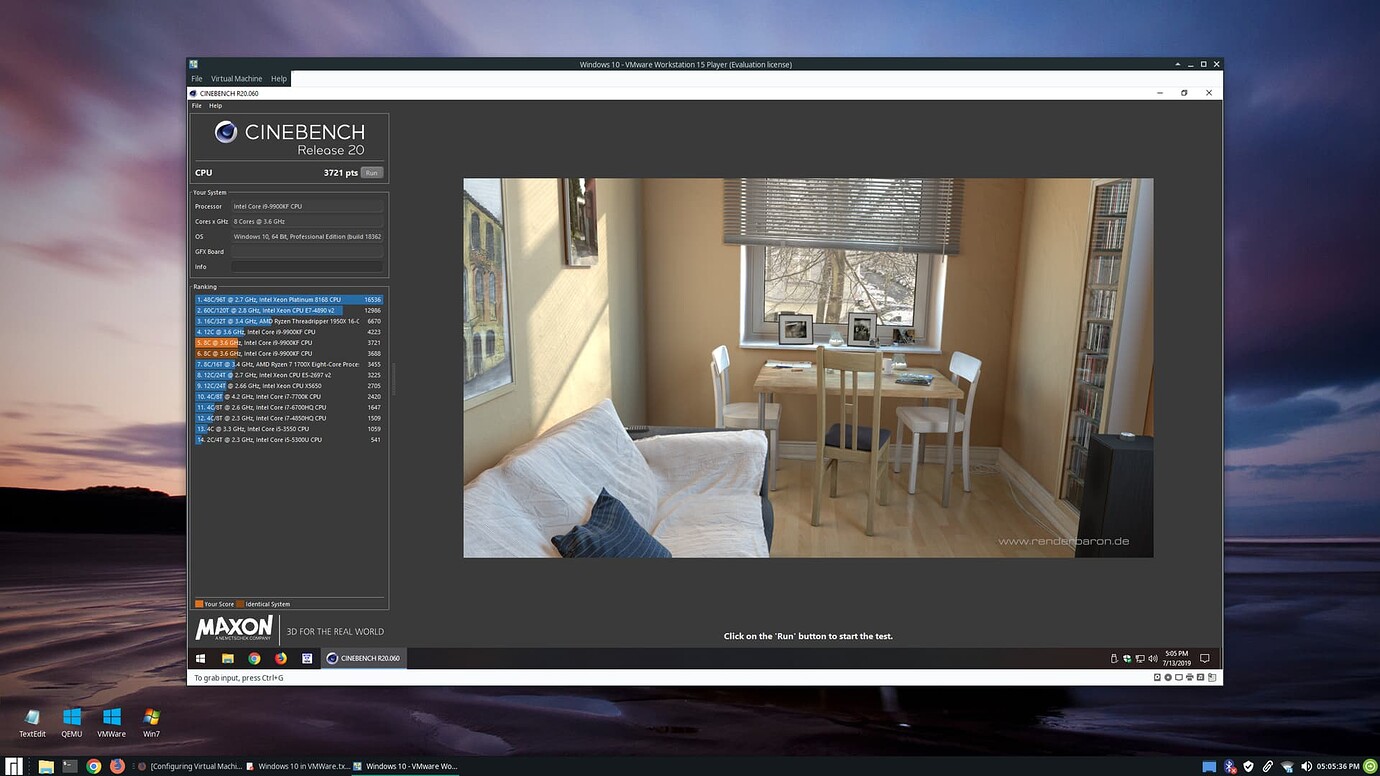The height and width of the screenshot is (776, 1380).
Task: Open the host clipboard paperclip tray icon
Action: coord(1267,767)
